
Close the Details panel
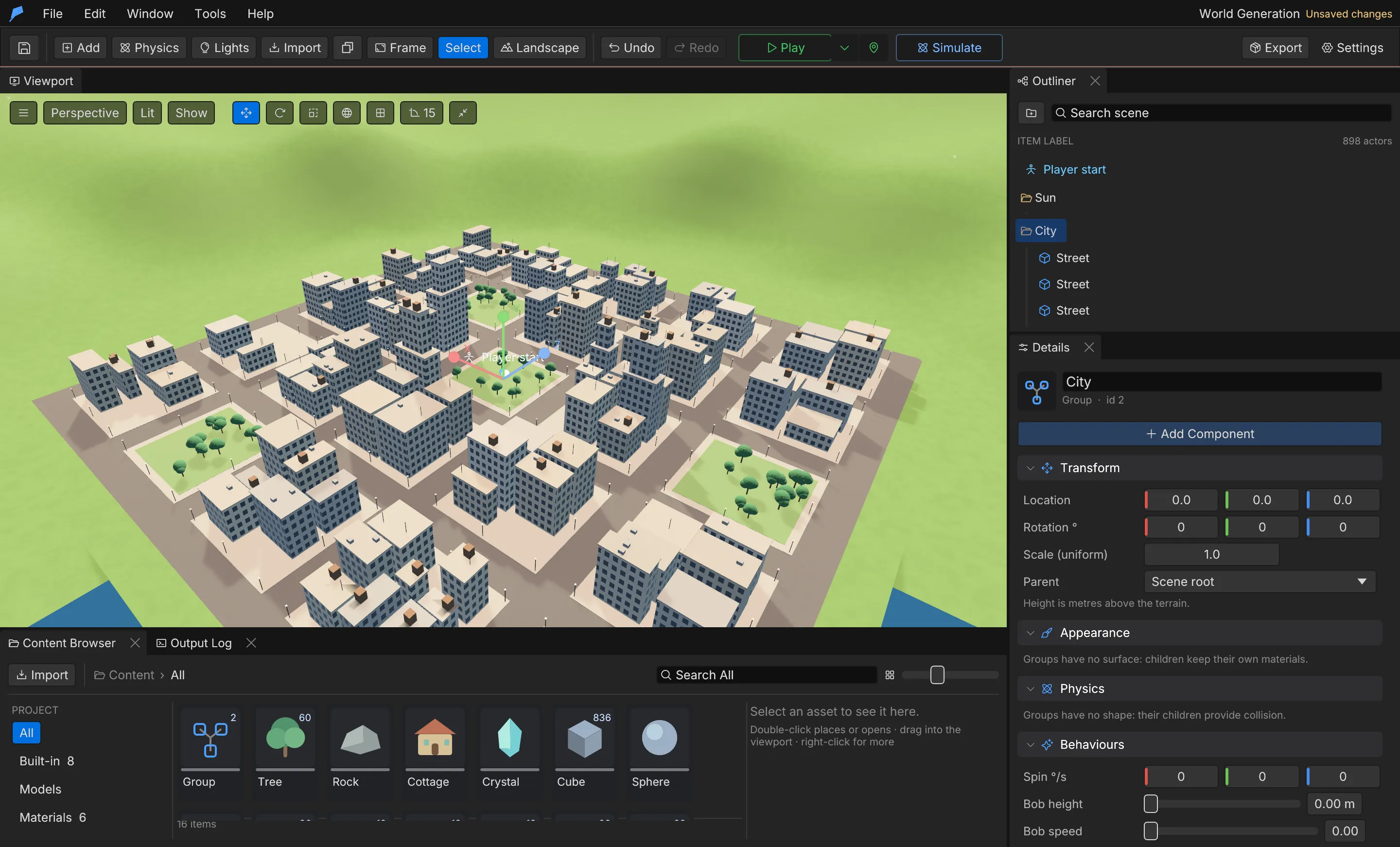1088,347
